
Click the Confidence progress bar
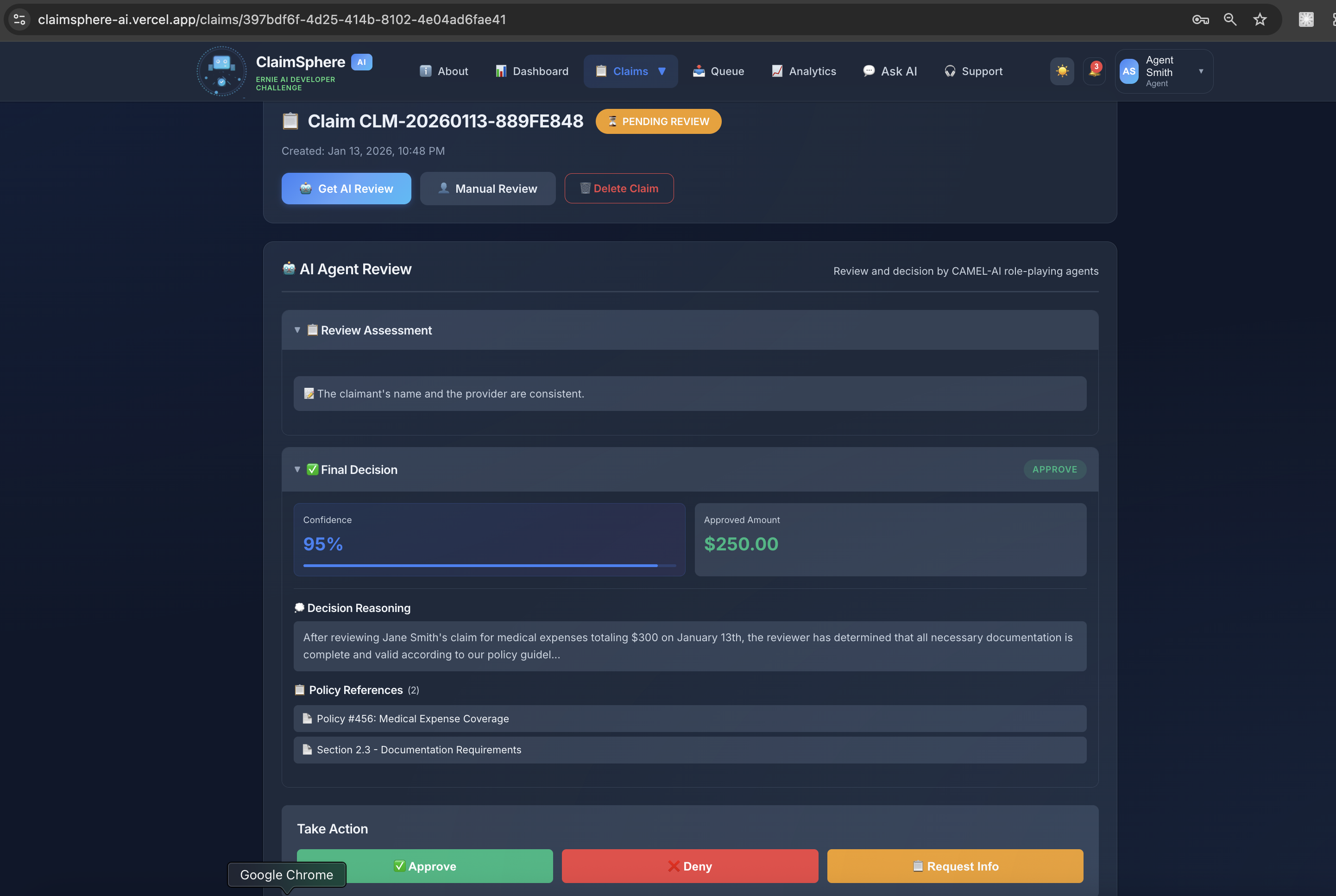pos(489,566)
